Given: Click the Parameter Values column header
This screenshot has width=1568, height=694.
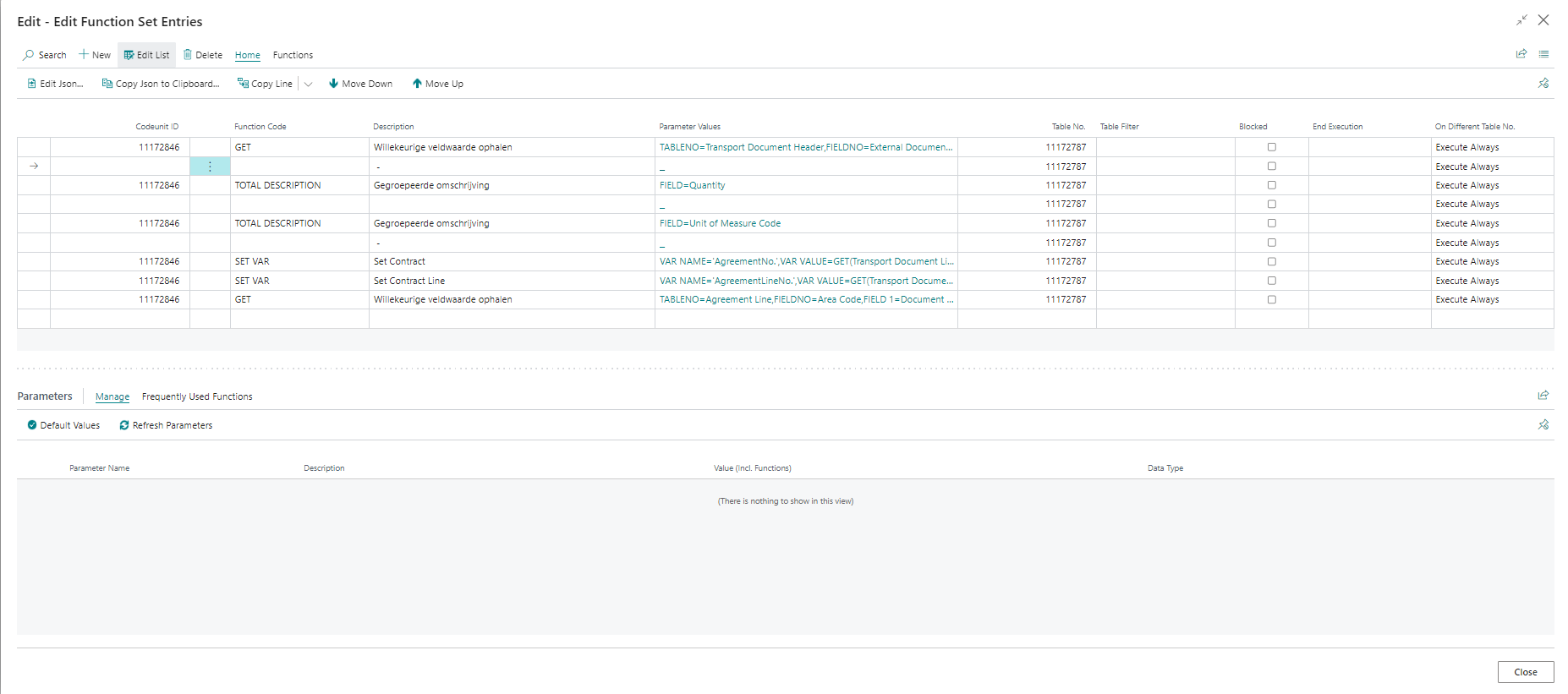Looking at the screenshot, I should [x=690, y=127].
